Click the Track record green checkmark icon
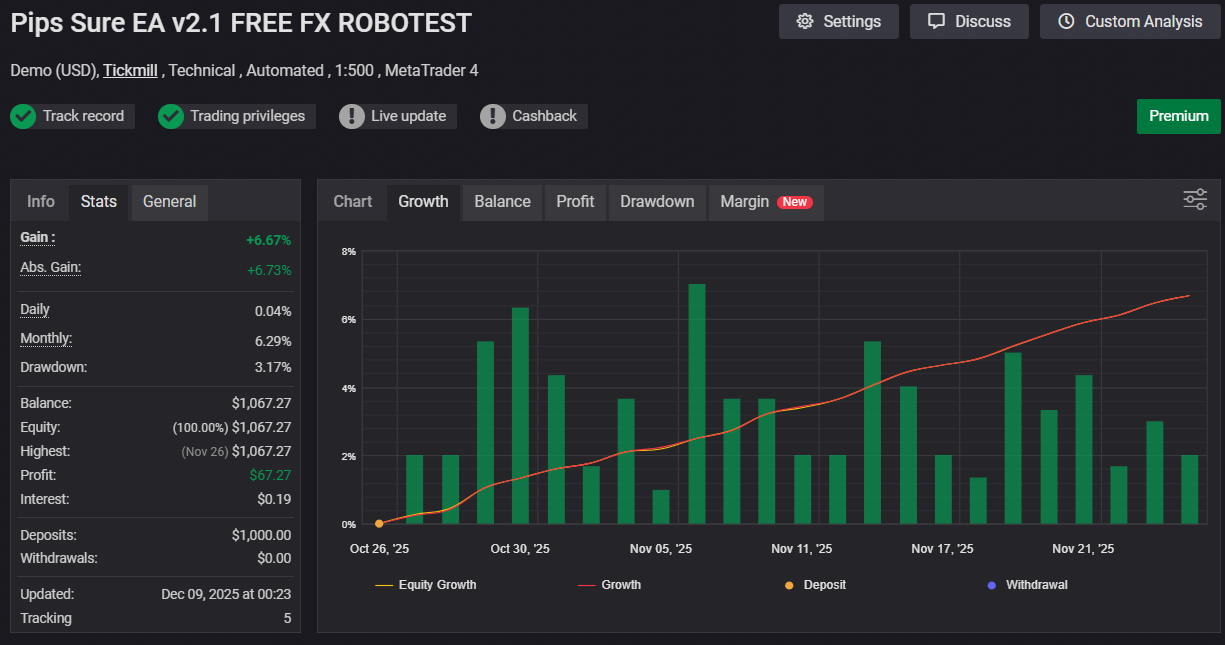 23,116
